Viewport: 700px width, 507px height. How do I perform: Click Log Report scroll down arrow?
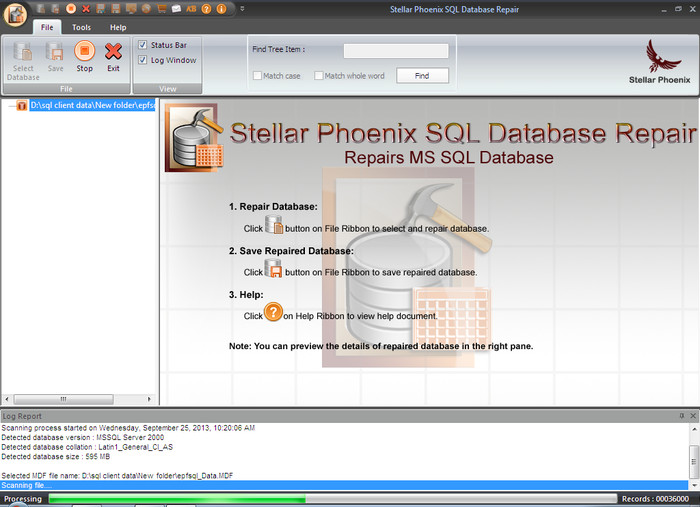tap(694, 485)
